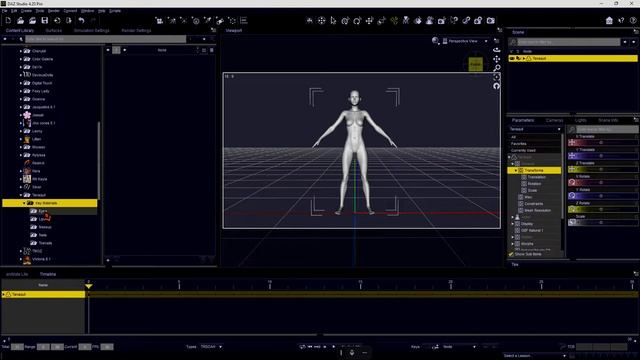The height and width of the screenshot is (360, 640).
Task: Toggle Tenesull selectable arrow icon in Scene
Action: point(518,58)
